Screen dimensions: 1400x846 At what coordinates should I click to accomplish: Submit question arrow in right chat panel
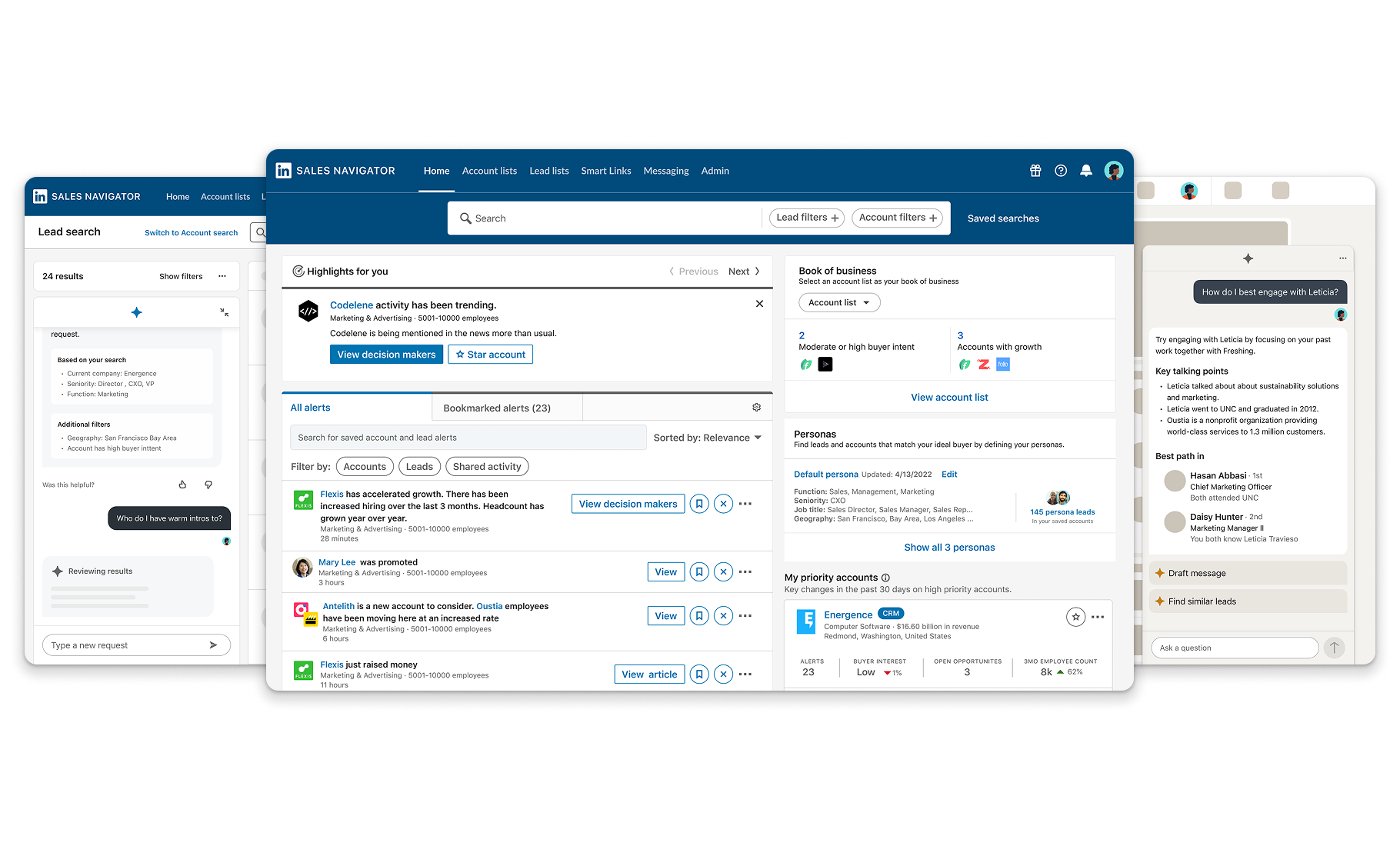pyautogui.click(x=1334, y=648)
